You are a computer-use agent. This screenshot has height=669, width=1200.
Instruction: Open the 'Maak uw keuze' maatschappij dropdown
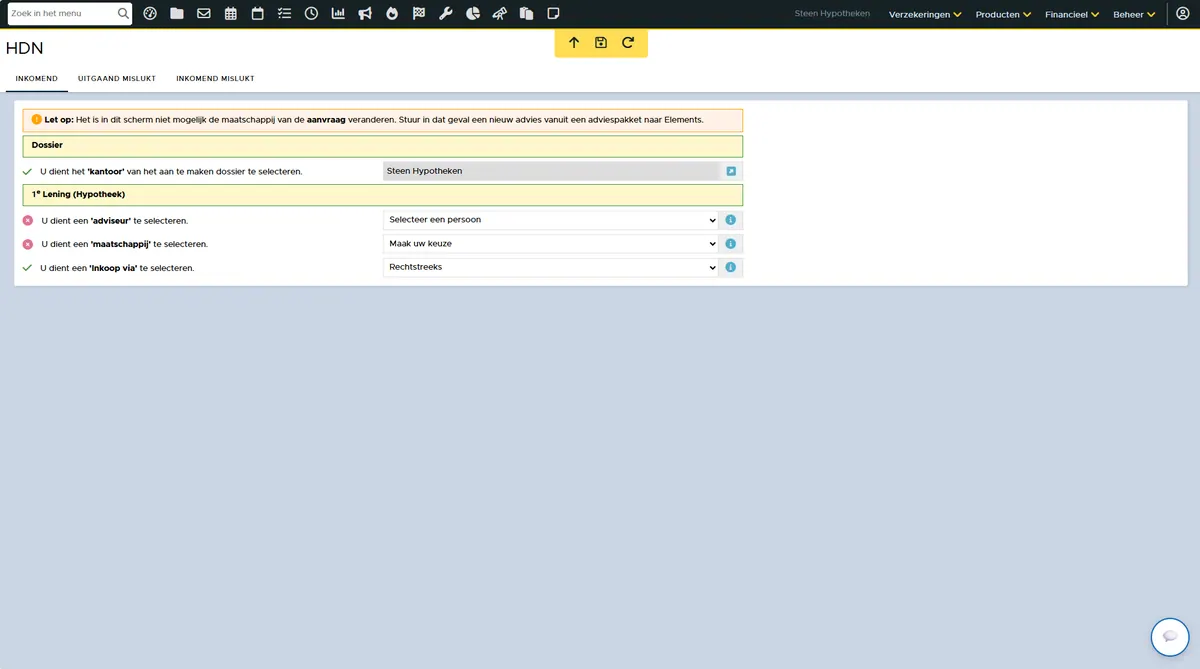tap(551, 244)
